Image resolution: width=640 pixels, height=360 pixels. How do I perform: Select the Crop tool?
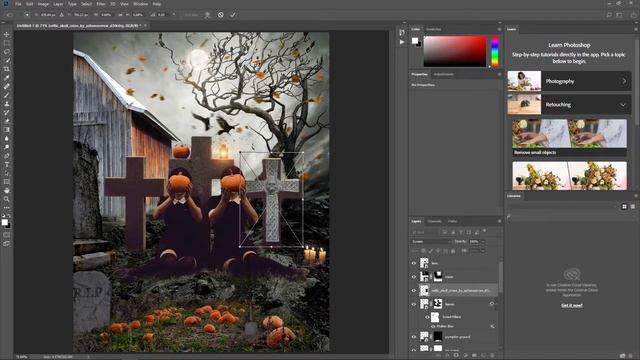point(7,69)
